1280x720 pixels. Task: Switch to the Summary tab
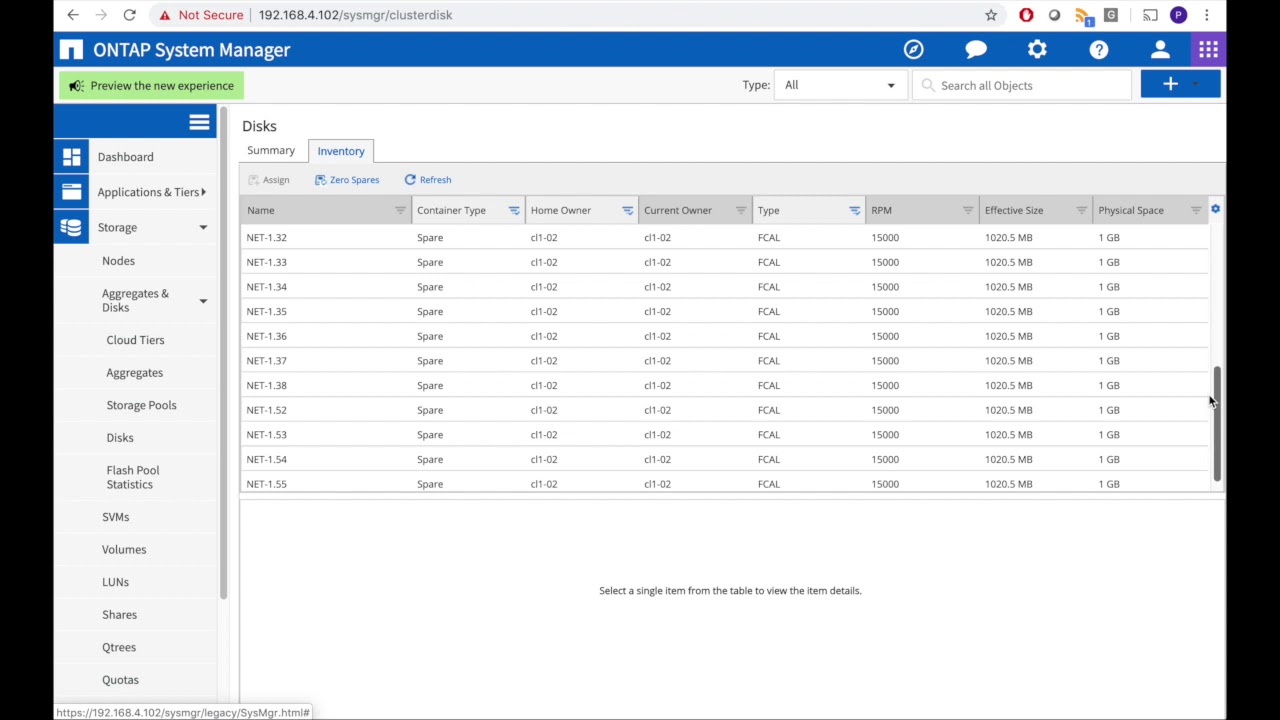271,150
